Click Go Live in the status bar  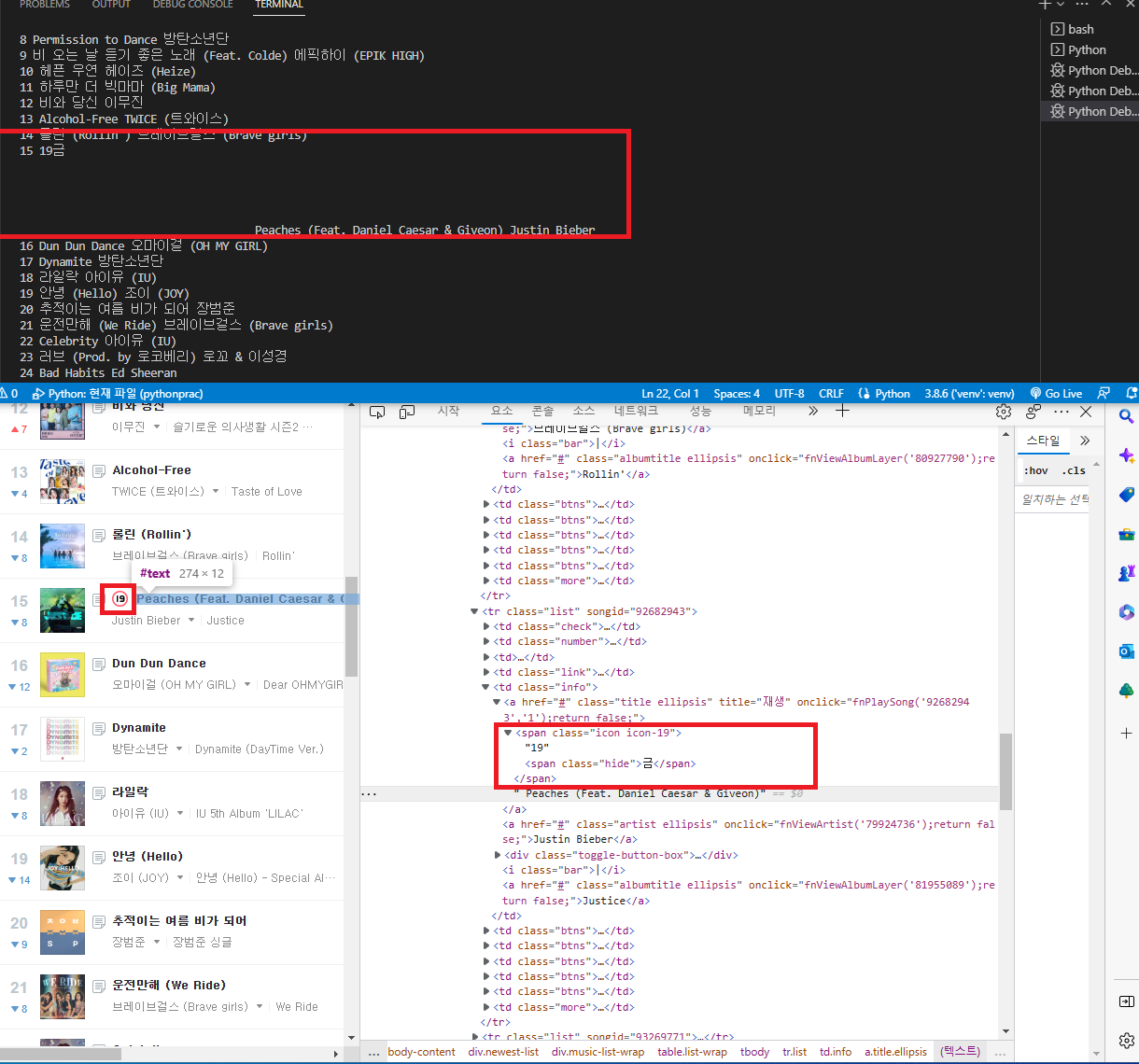(1056, 394)
